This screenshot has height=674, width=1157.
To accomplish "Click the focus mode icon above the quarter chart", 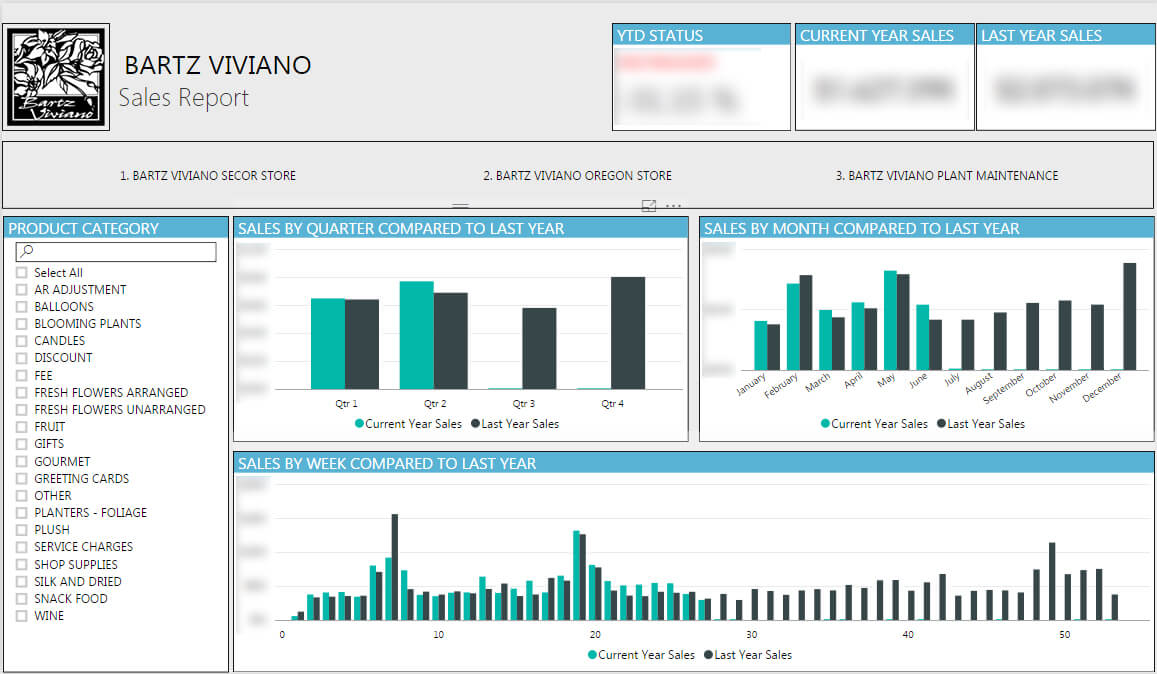I will pos(649,206).
